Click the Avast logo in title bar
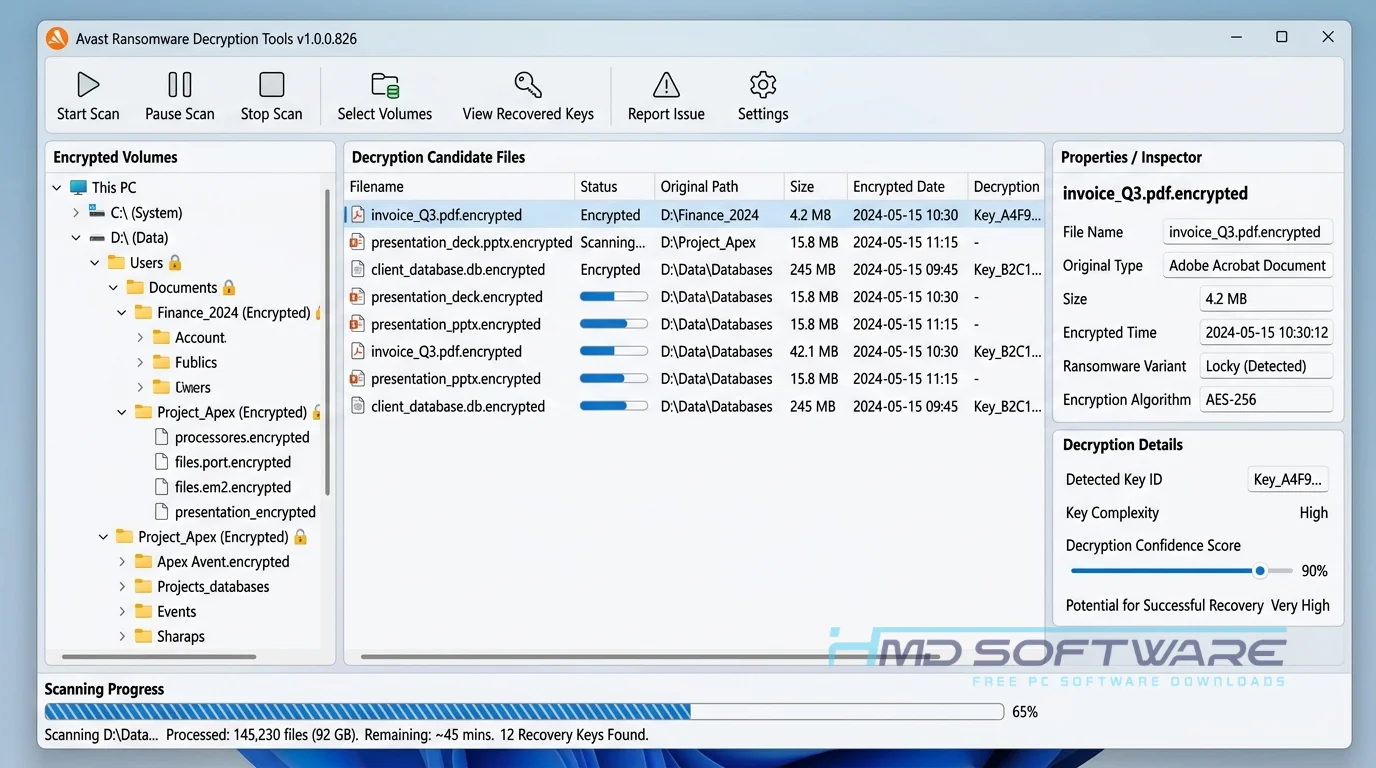The width and height of the screenshot is (1376, 768). point(57,38)
